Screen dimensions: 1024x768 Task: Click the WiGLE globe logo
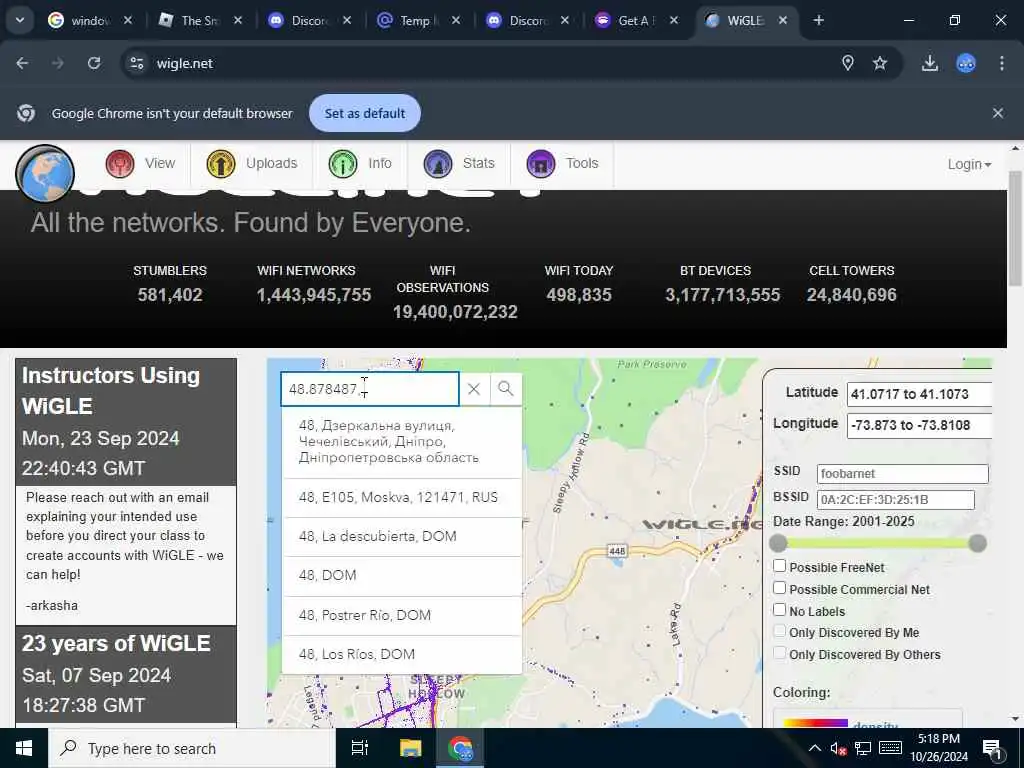coord(44,174)
